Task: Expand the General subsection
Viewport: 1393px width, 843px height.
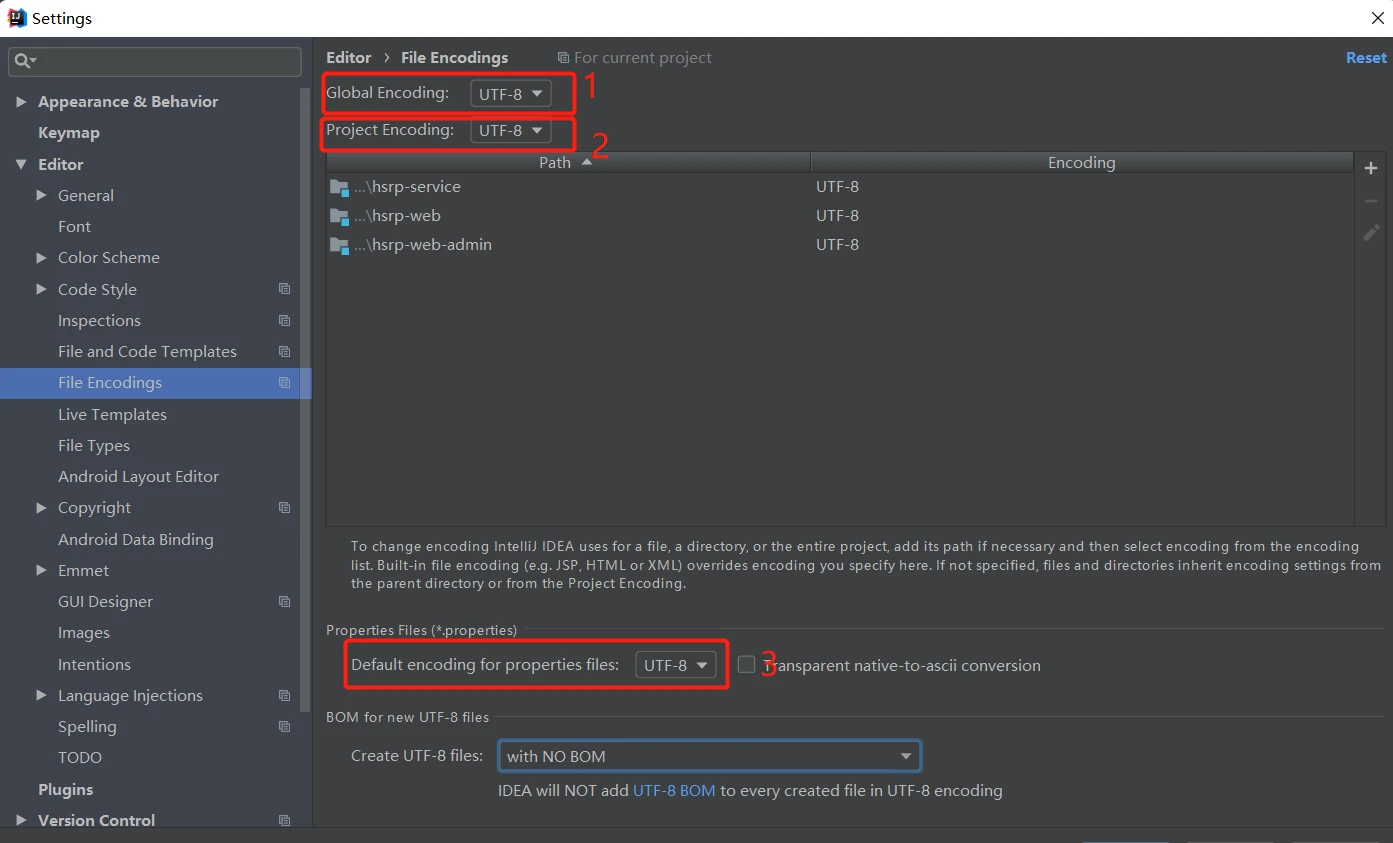Action: [41, 195]
